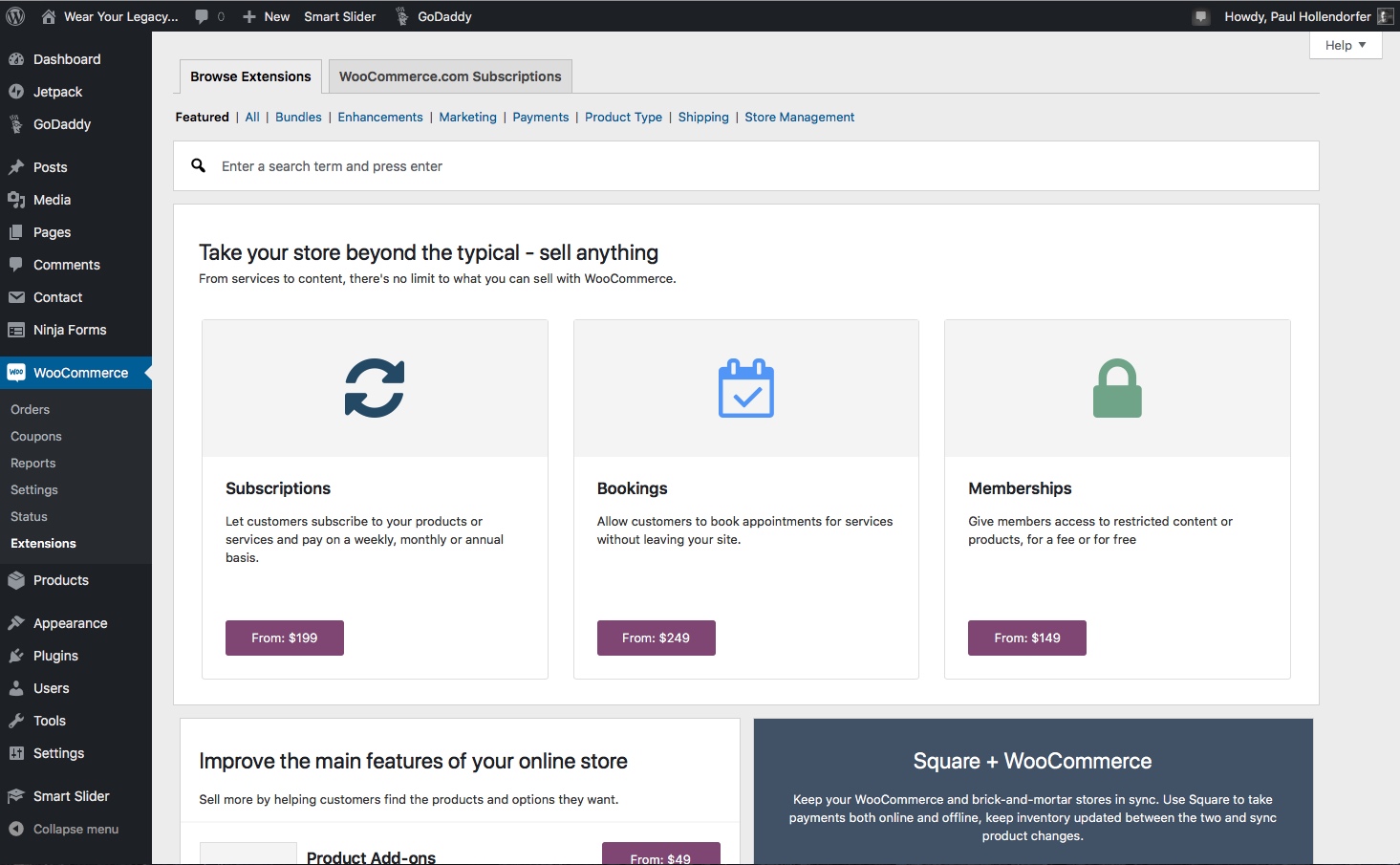
Task: Select the Featured category filter
Action: 203,117
